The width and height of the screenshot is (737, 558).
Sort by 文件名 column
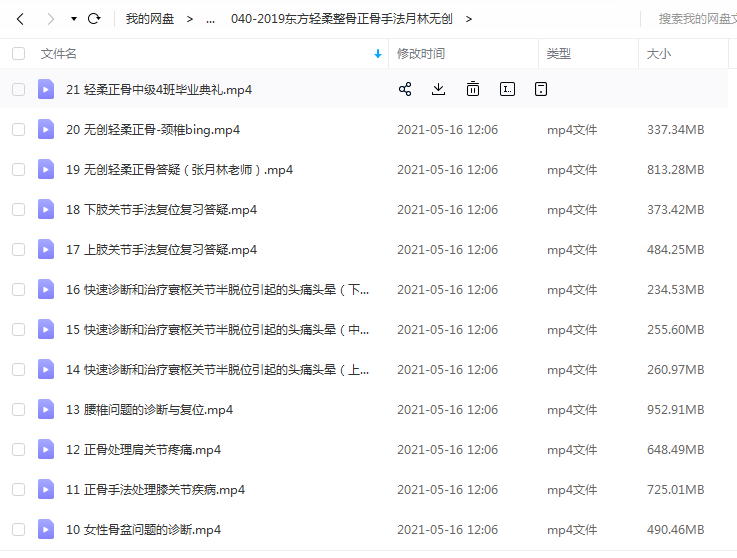[58, 54]
